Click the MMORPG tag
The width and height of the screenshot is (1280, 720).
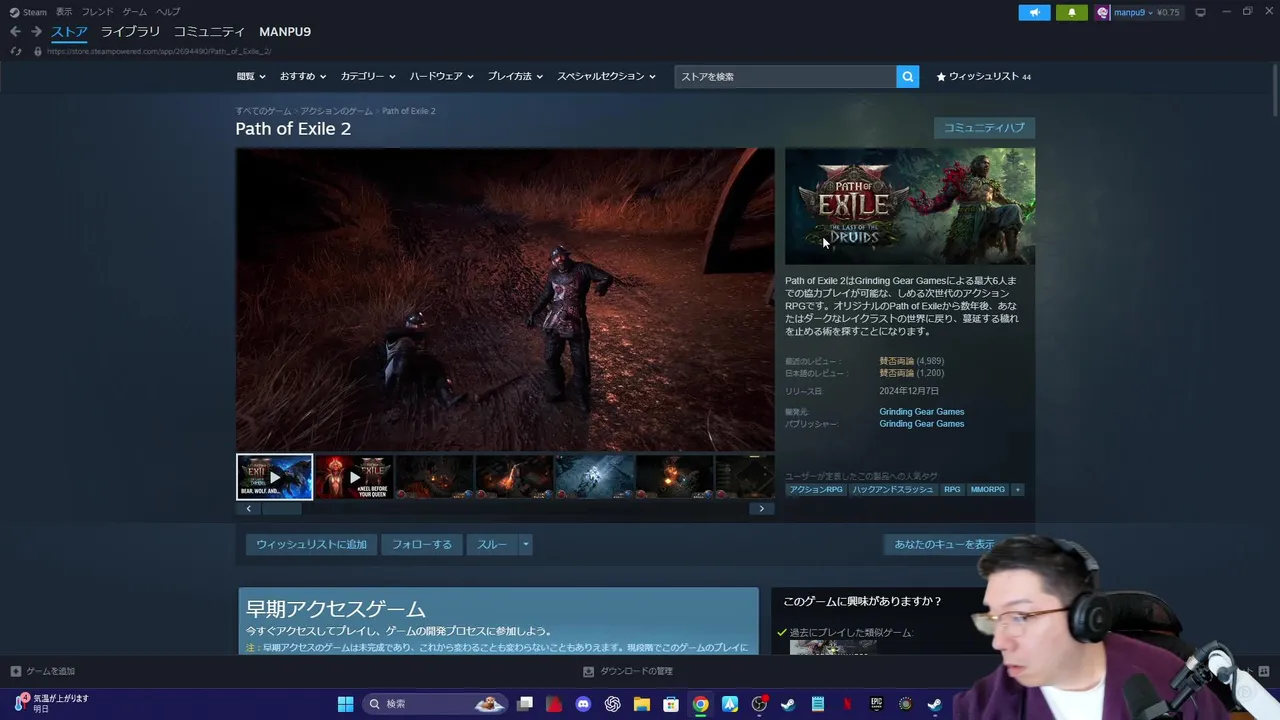coord(987,490)
